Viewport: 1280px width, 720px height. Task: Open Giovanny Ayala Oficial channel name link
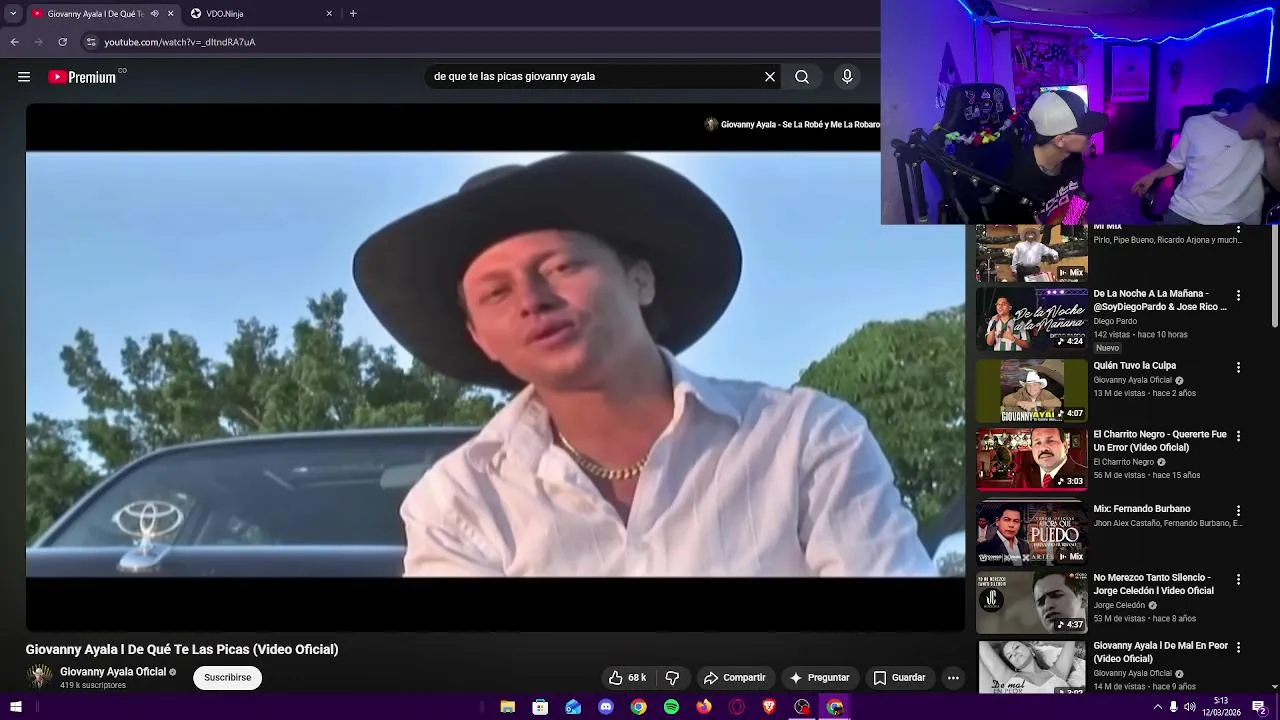(113, 672)
